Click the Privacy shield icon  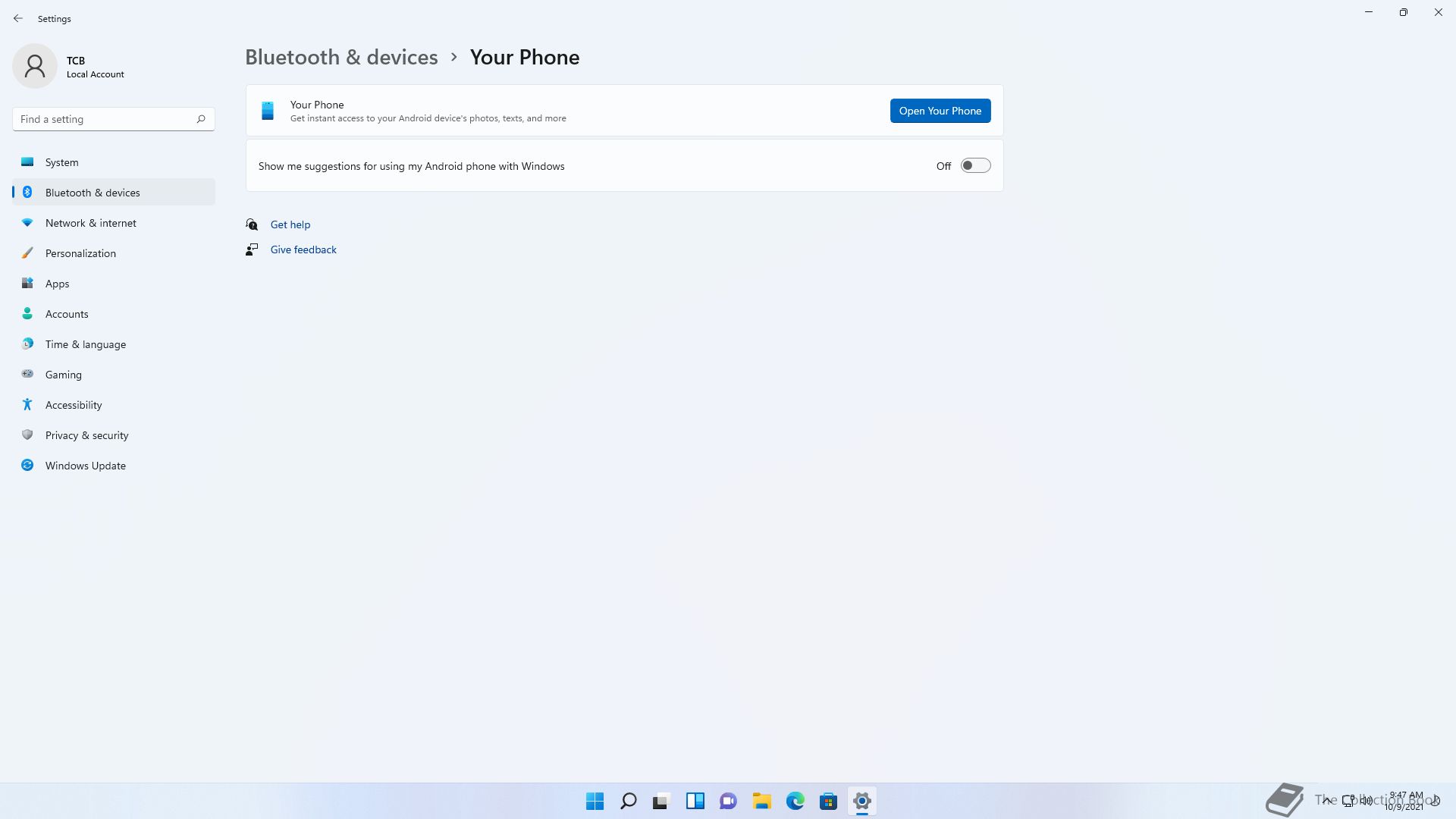coord(27,435)
